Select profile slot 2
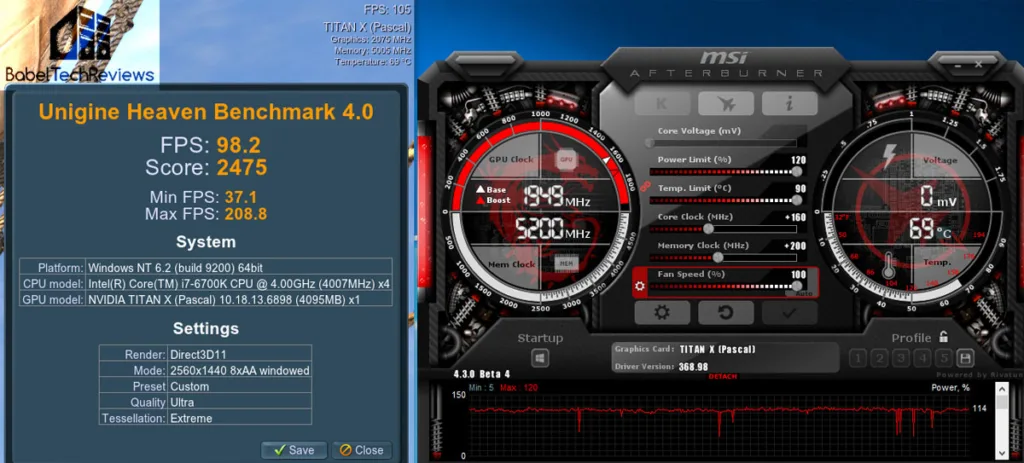 [880, 358]
